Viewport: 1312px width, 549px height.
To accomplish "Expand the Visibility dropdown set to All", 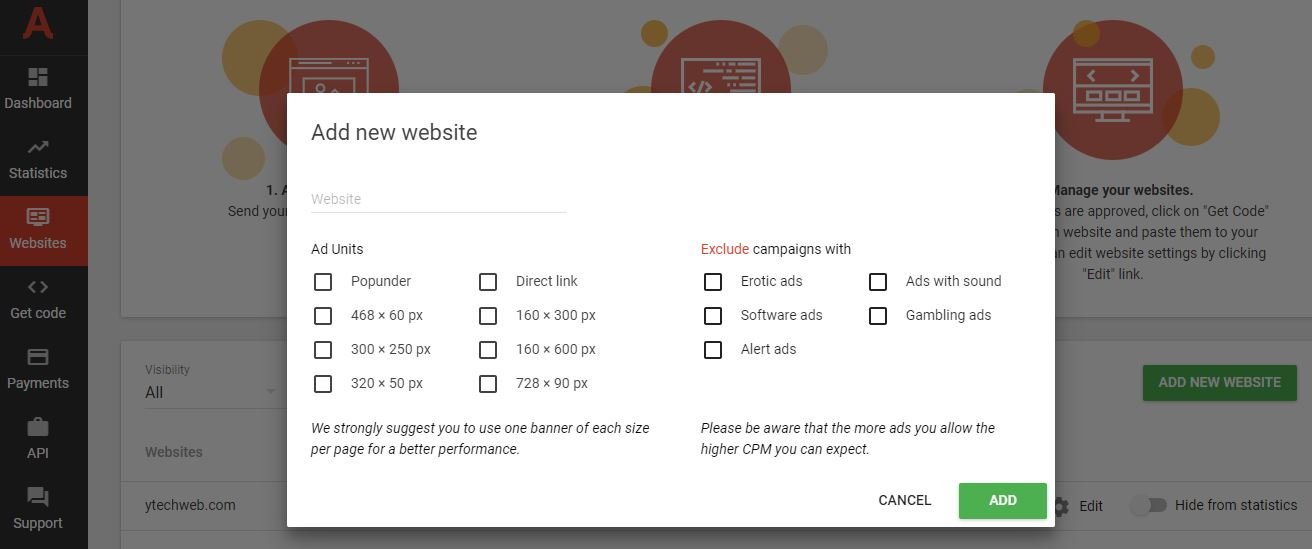I will pos(212,392).
